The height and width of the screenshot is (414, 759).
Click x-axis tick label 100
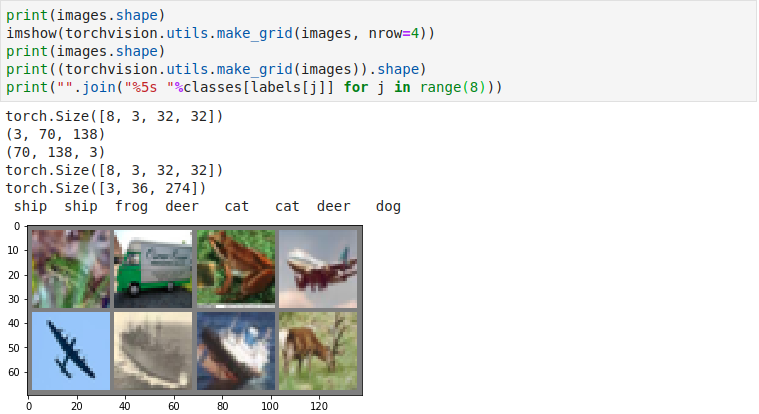click(x=270, y=406)
